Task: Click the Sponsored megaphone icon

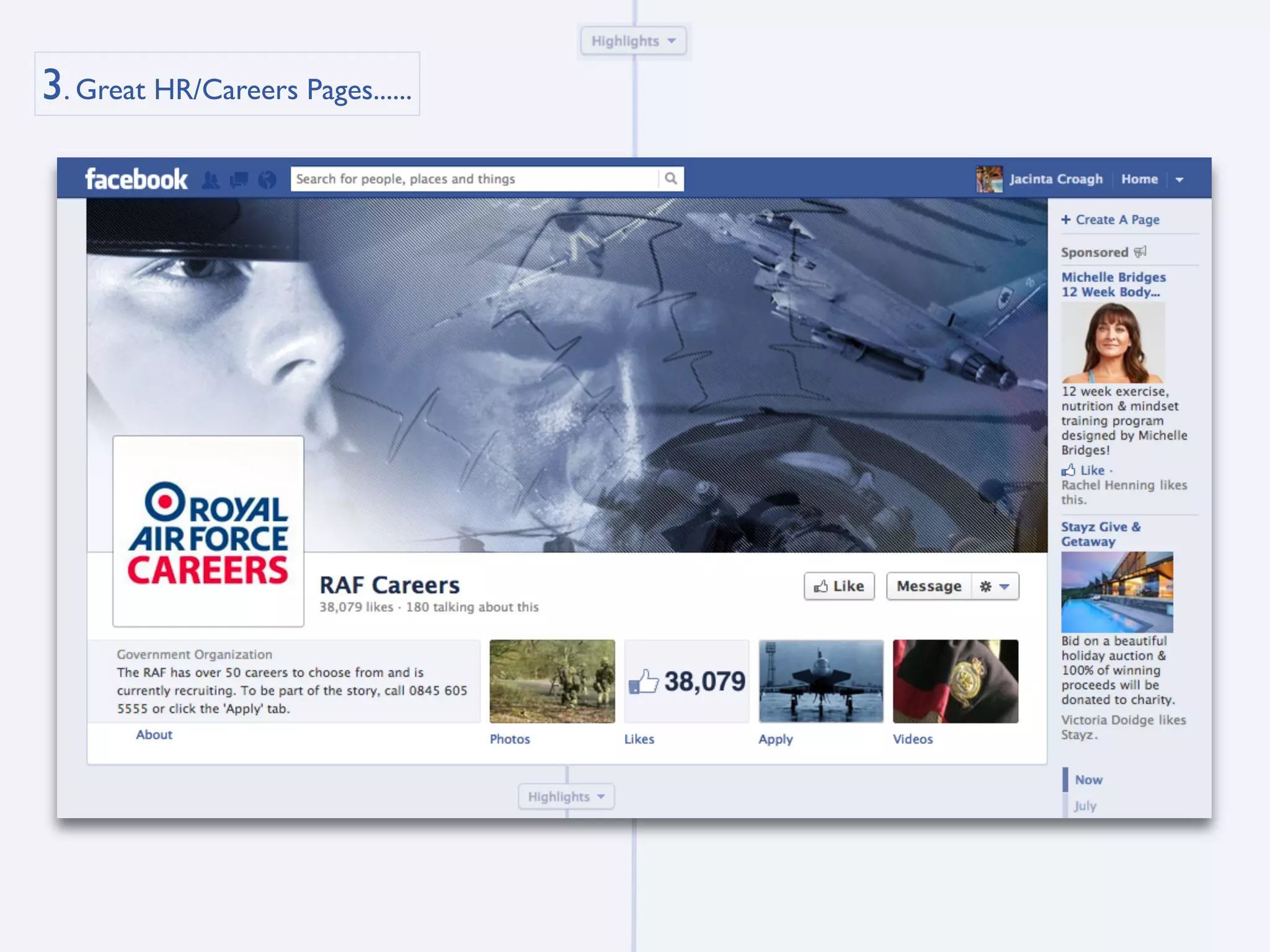Action: [1140, 252]
